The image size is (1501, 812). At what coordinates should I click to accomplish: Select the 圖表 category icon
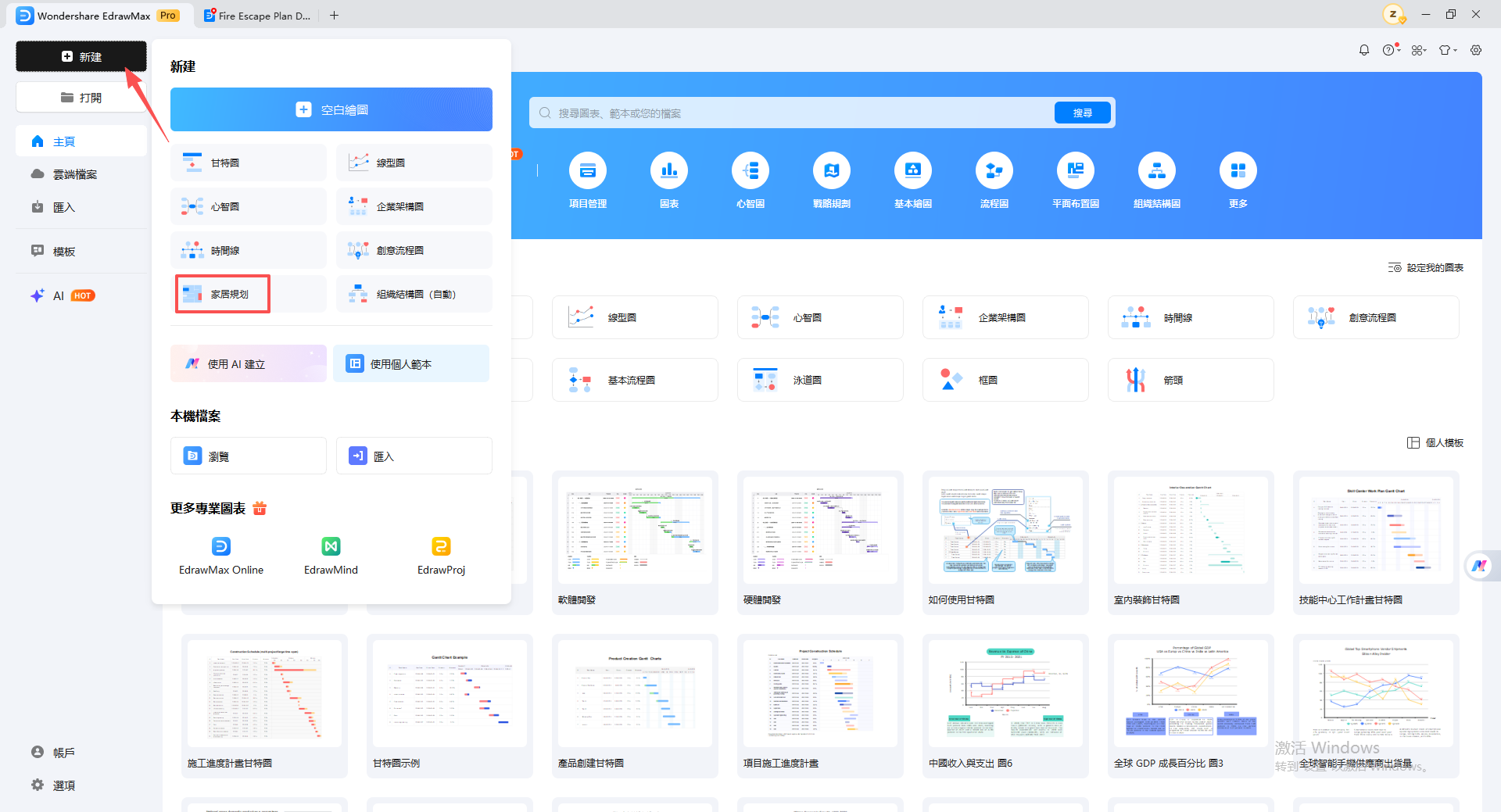(x=669, y=170)
